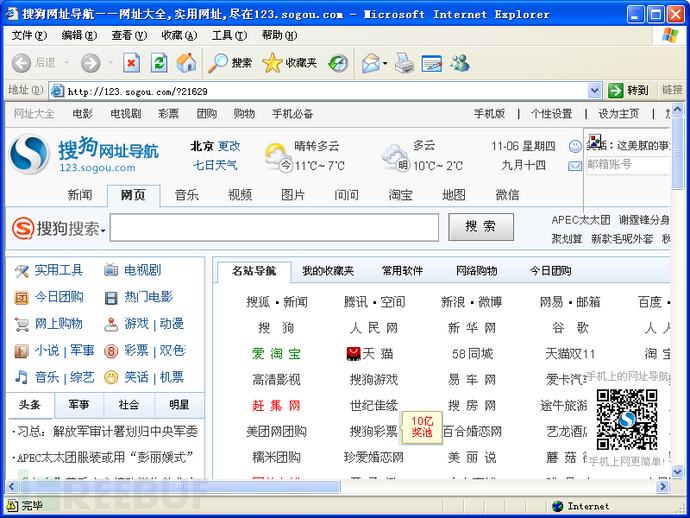Open the Forward button history dropdown

(x=110, y=63)
